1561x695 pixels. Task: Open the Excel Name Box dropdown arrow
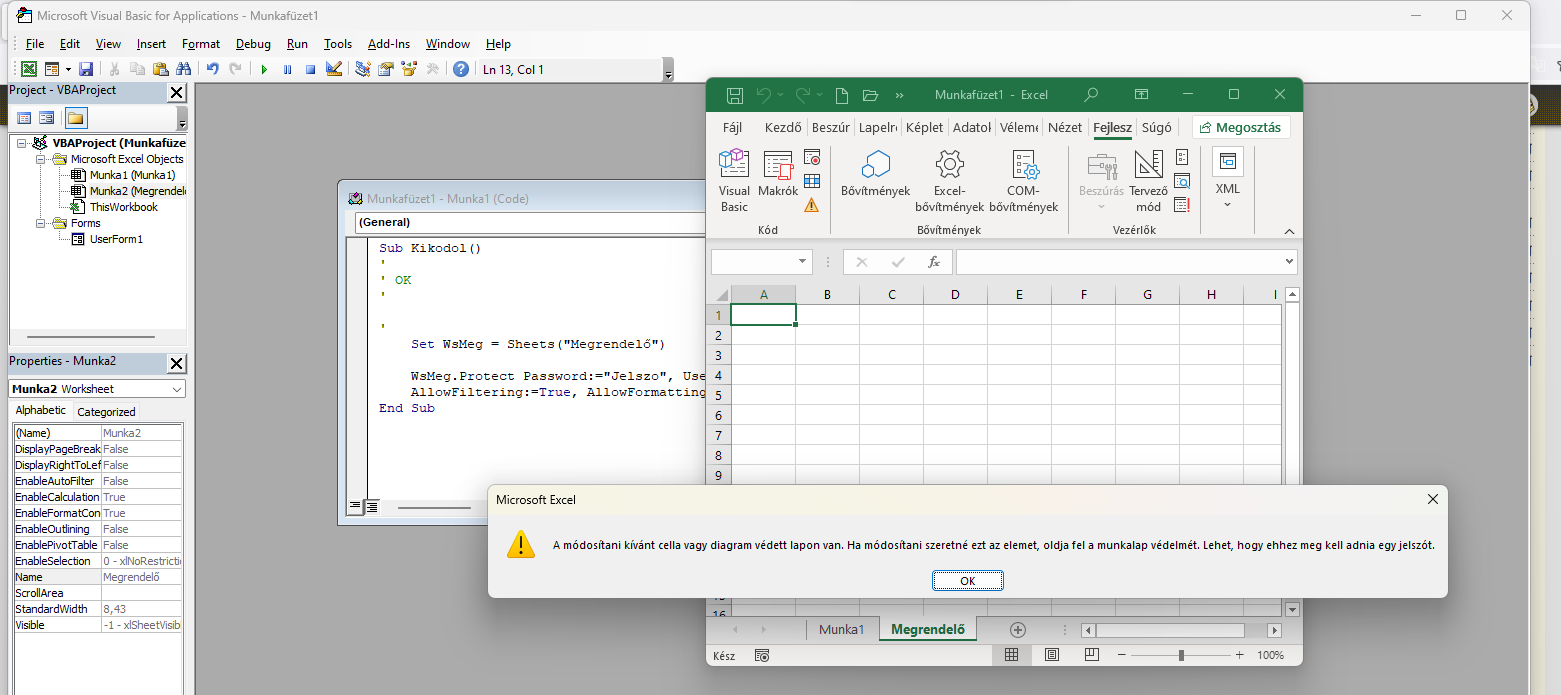click(x=803, y=262)
